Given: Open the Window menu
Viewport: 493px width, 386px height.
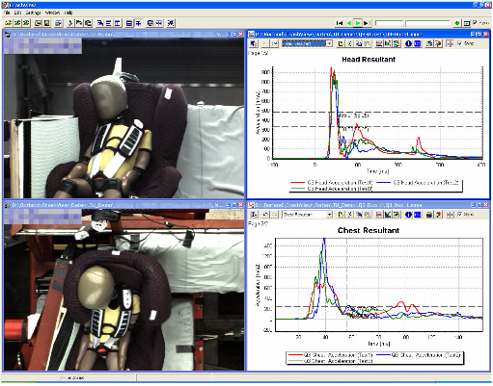Looking at the screenshot, I should click(x=52, y=13).
